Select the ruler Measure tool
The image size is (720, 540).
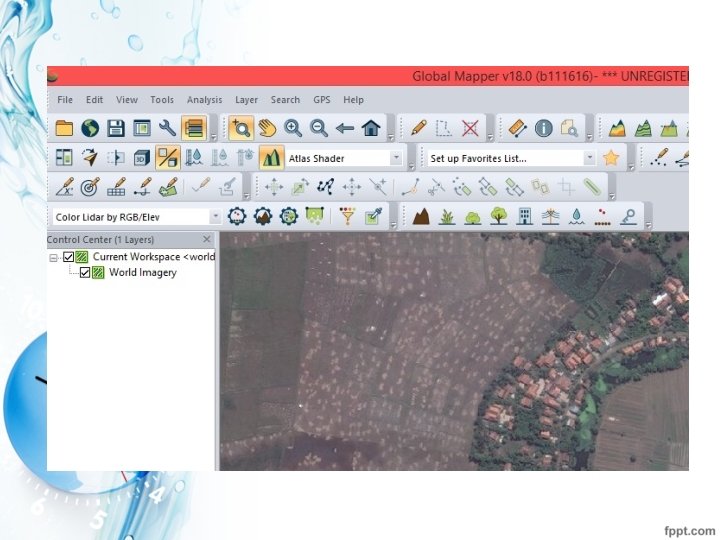518,128
